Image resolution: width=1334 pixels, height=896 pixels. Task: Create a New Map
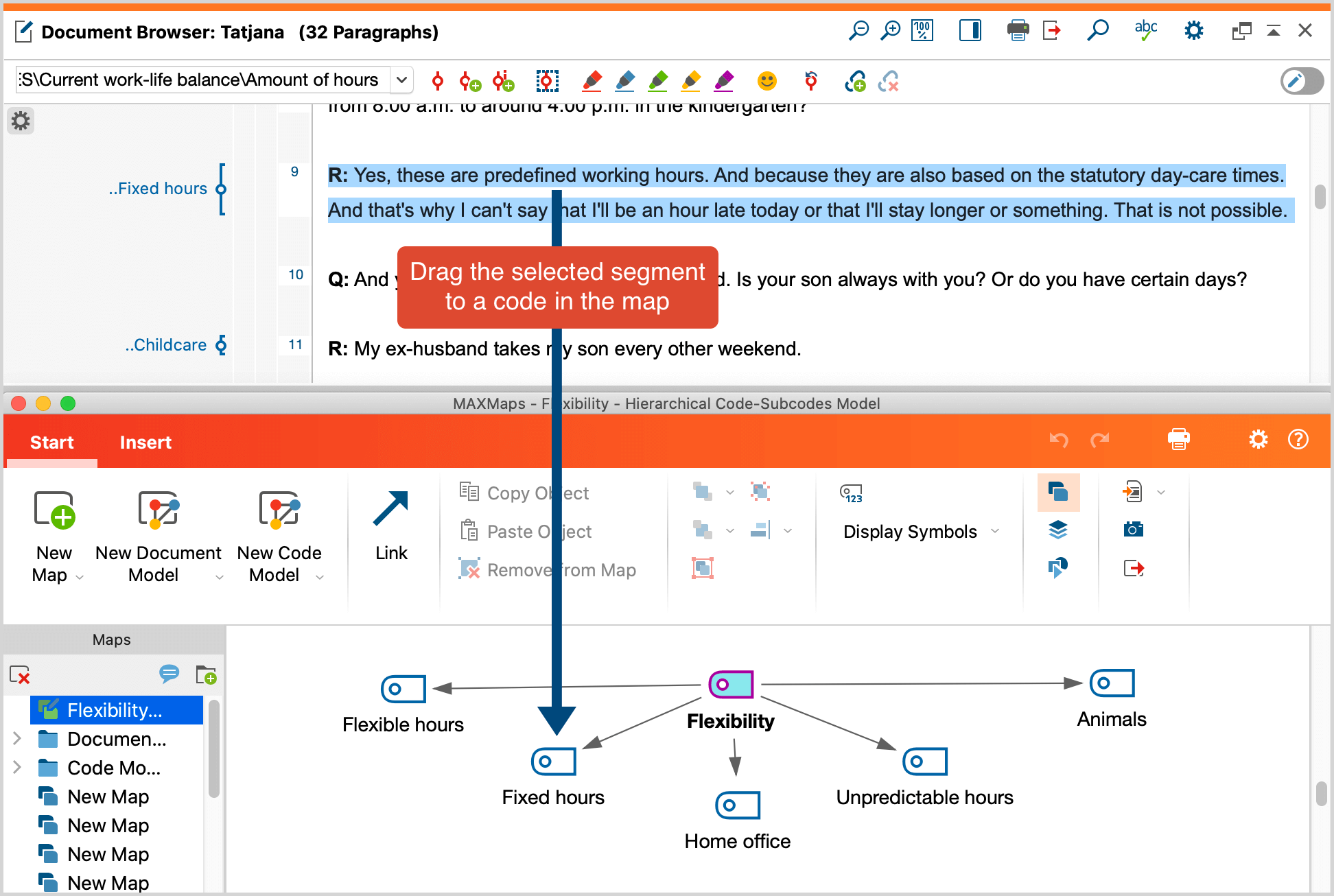54,536
